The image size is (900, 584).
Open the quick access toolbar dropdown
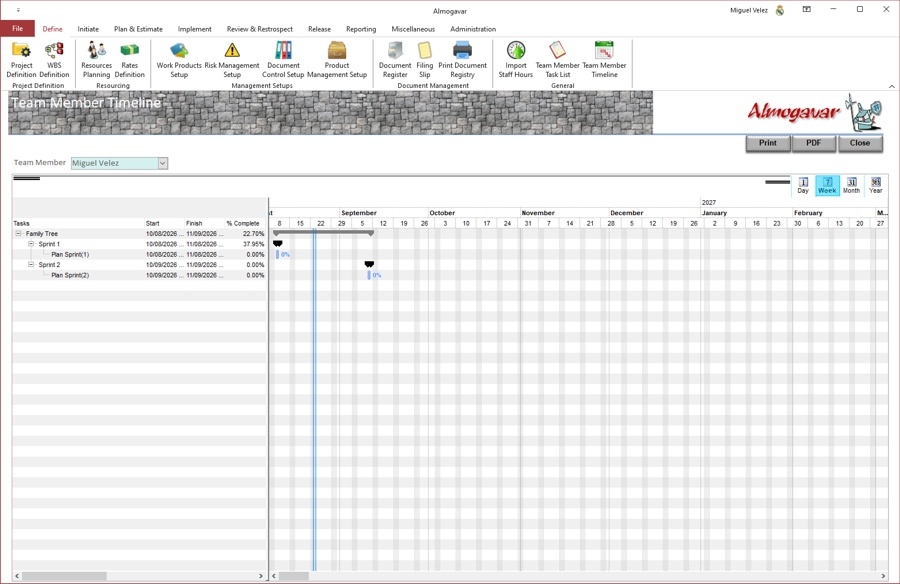18,10
